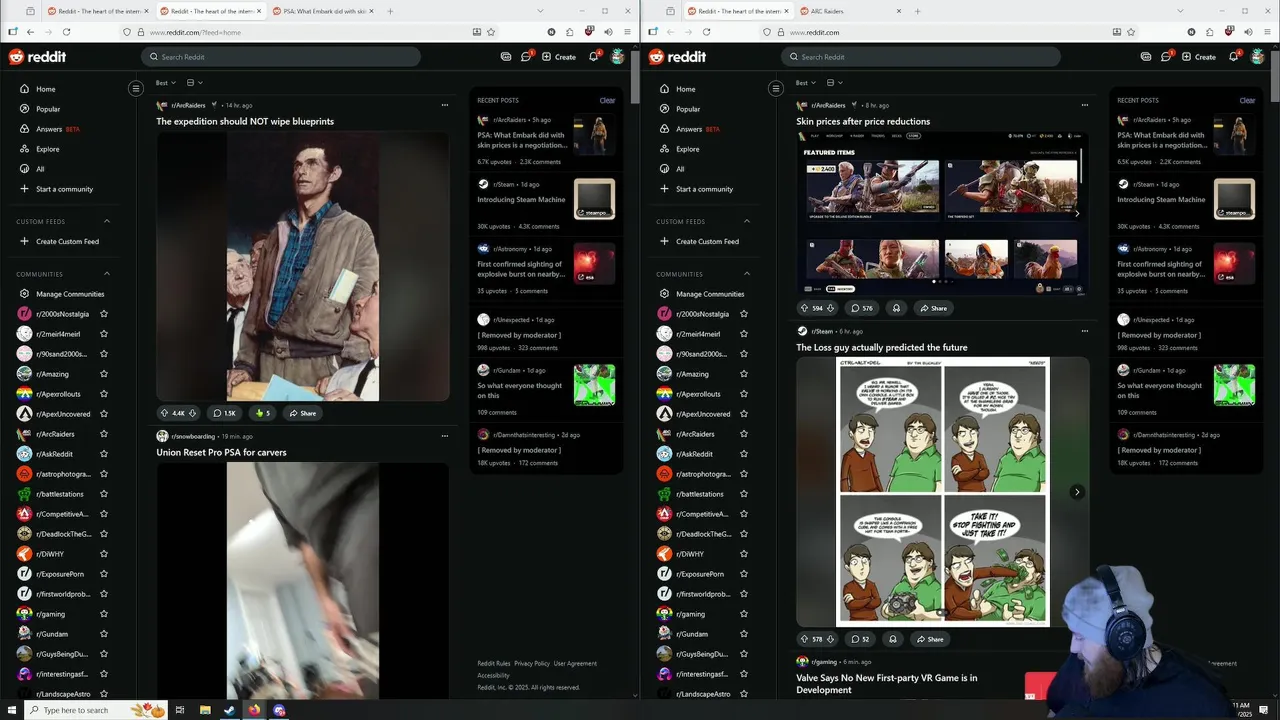Open comments on the Loss guy post
The image size is (1280, 720).
[859, 639]
